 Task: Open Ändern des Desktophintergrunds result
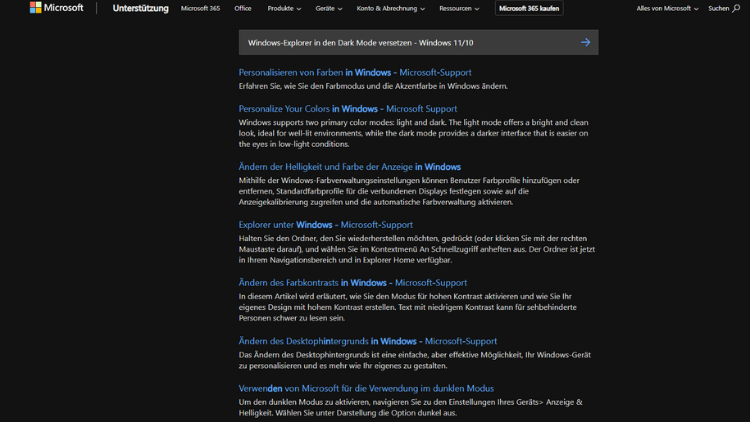tap(368, 341)
